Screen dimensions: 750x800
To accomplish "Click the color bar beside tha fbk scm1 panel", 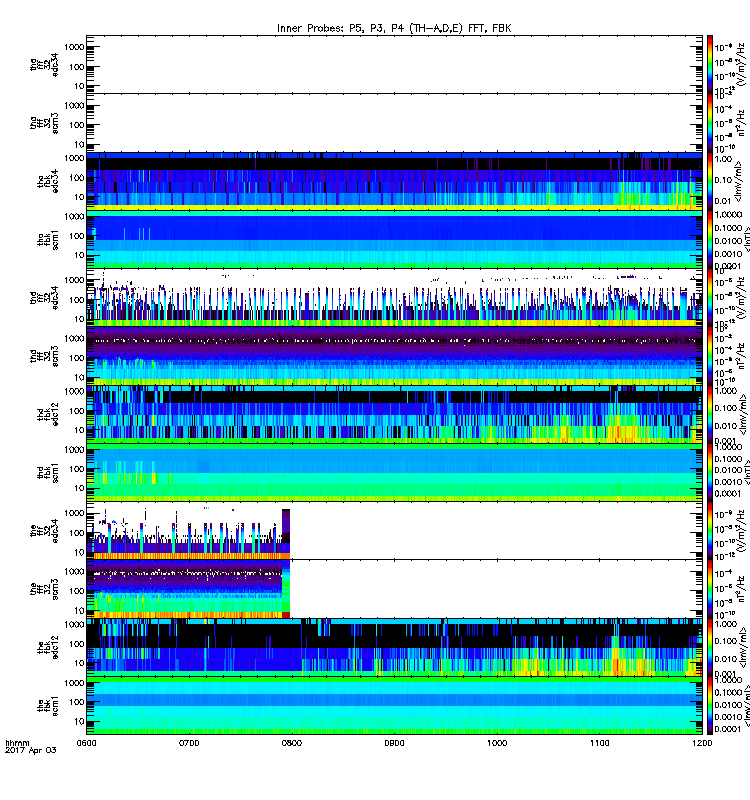I will click(710, 239).
